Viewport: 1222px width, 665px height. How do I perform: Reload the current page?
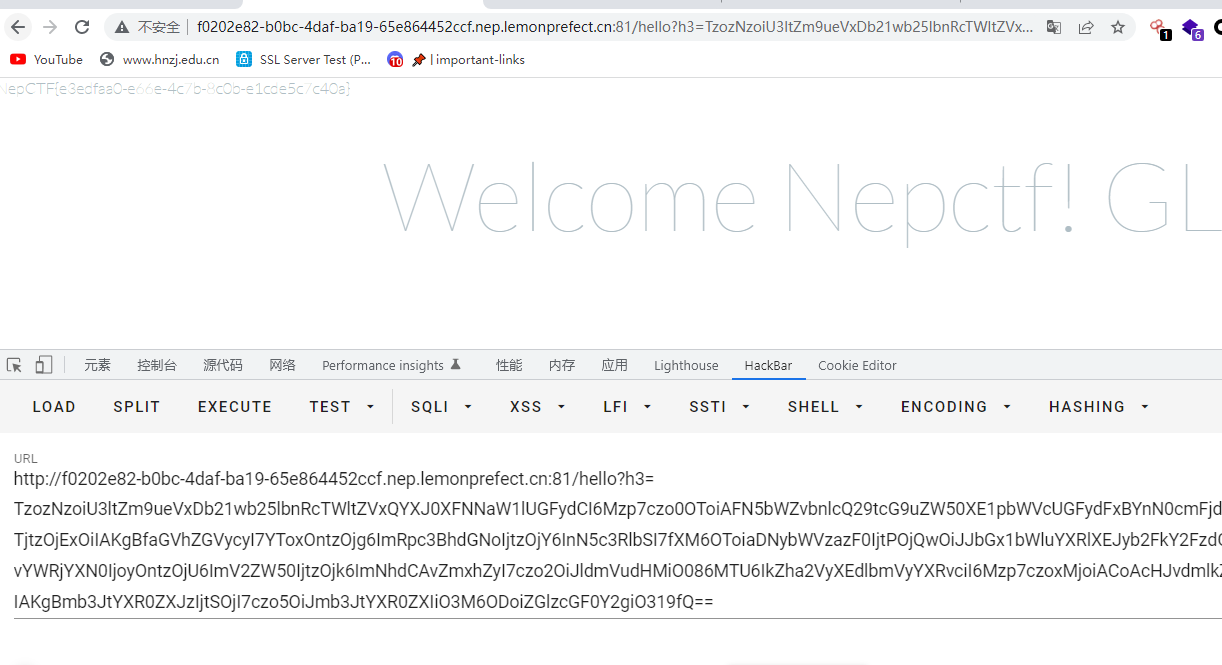point(82,27)
